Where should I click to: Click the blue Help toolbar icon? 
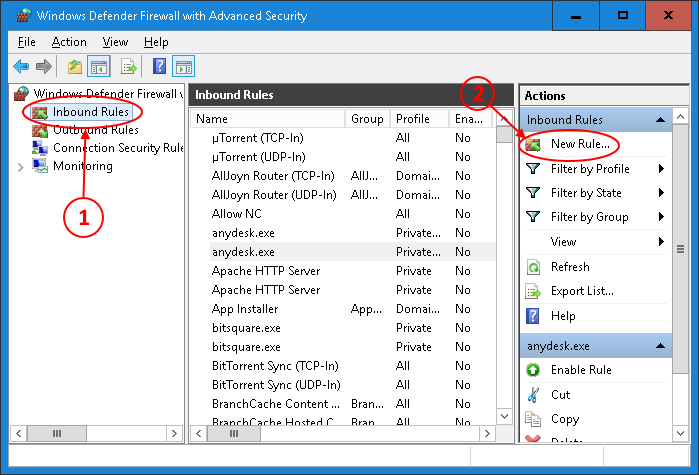click(x=159, y=66)
